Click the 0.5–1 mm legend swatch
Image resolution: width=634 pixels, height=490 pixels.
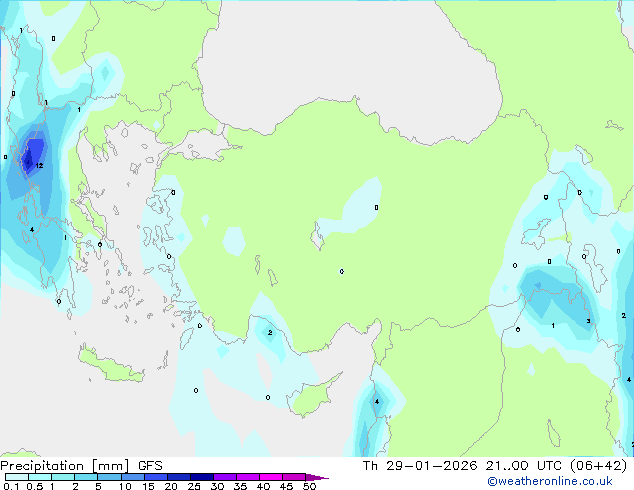40,477
